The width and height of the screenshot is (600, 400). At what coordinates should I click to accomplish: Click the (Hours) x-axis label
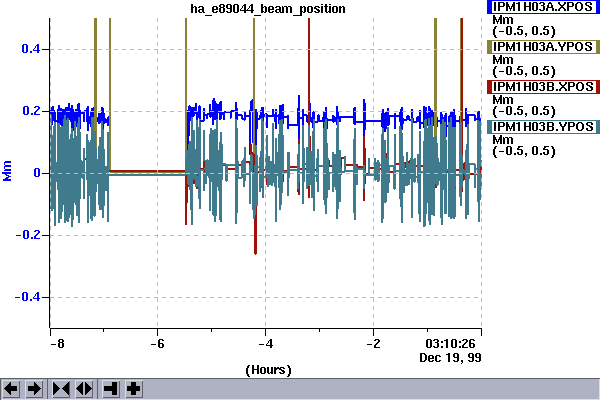267,369
